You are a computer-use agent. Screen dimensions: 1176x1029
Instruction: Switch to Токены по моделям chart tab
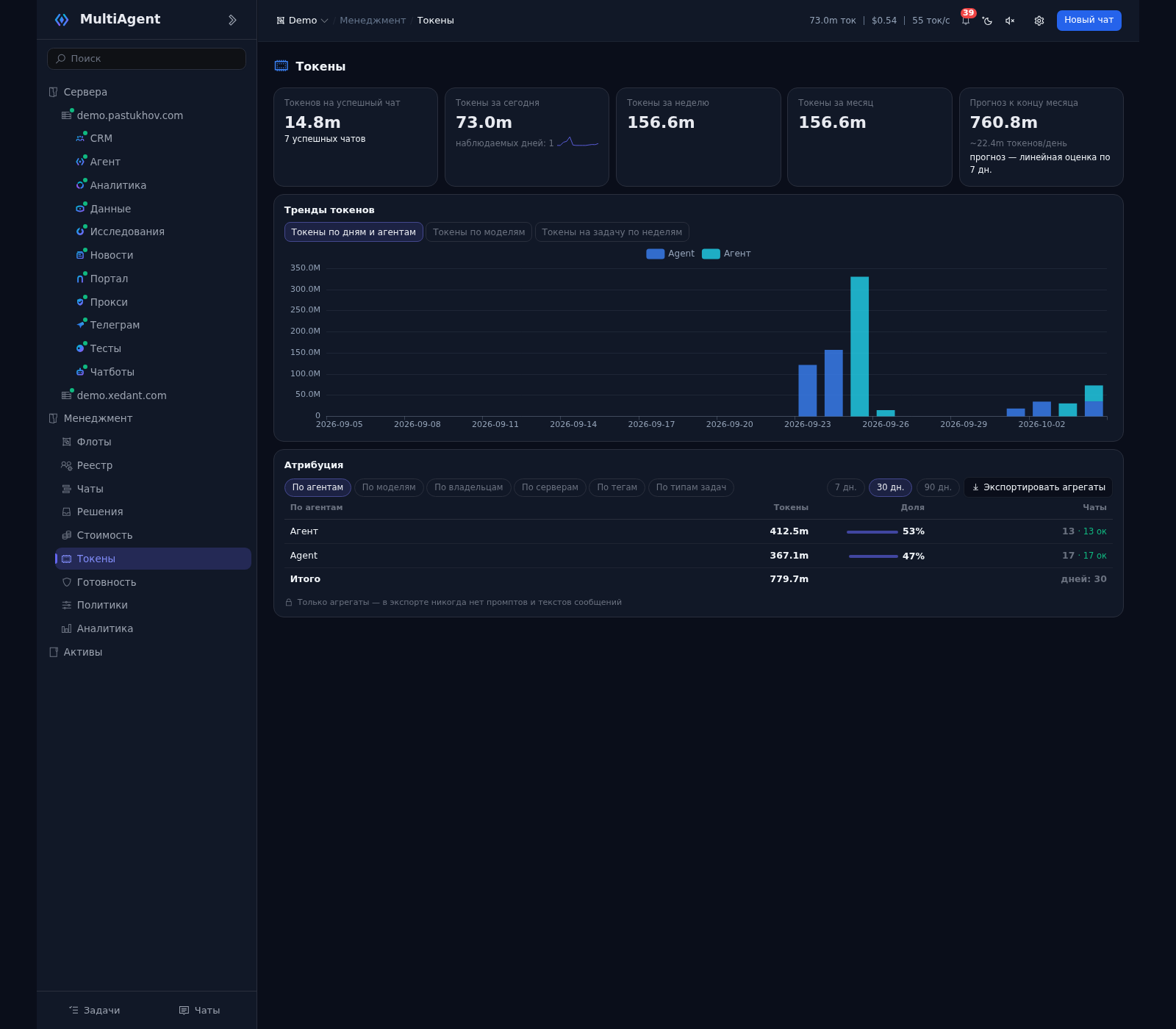coord(478,232)
